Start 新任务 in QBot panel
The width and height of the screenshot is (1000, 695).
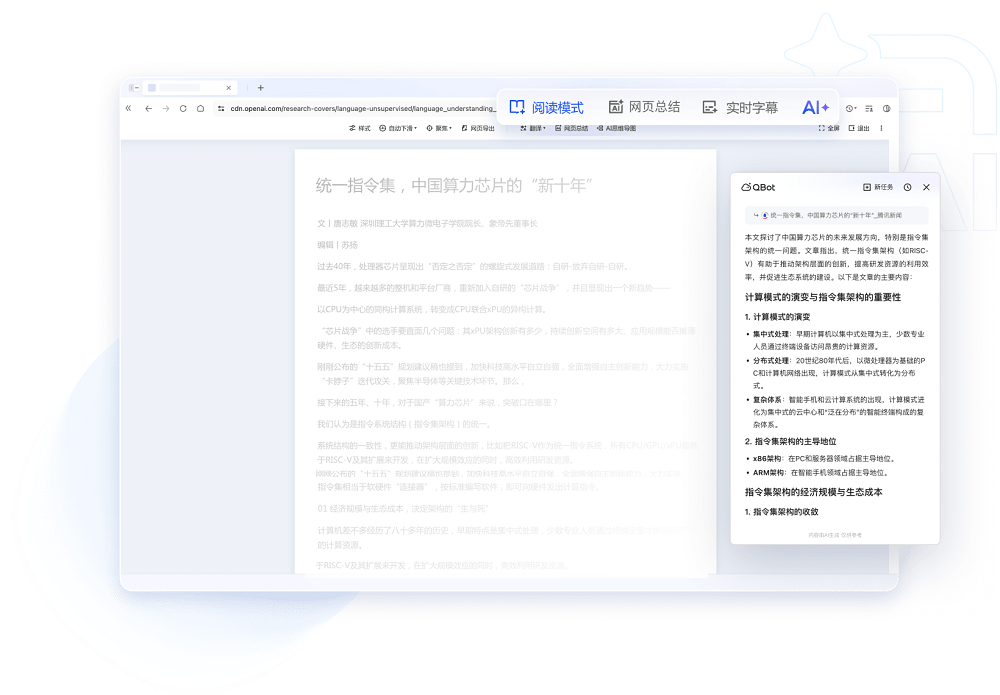click(x=878, y=187)
